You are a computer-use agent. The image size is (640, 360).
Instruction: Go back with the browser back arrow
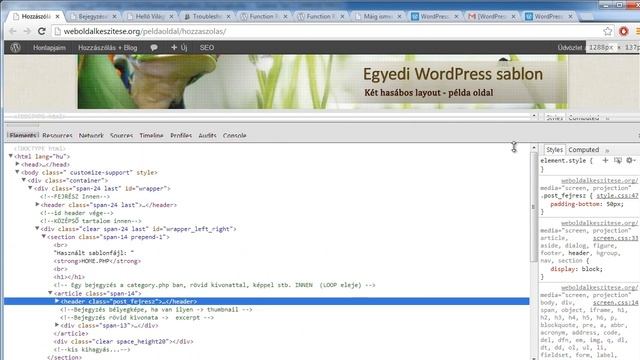tap(13, 31)
